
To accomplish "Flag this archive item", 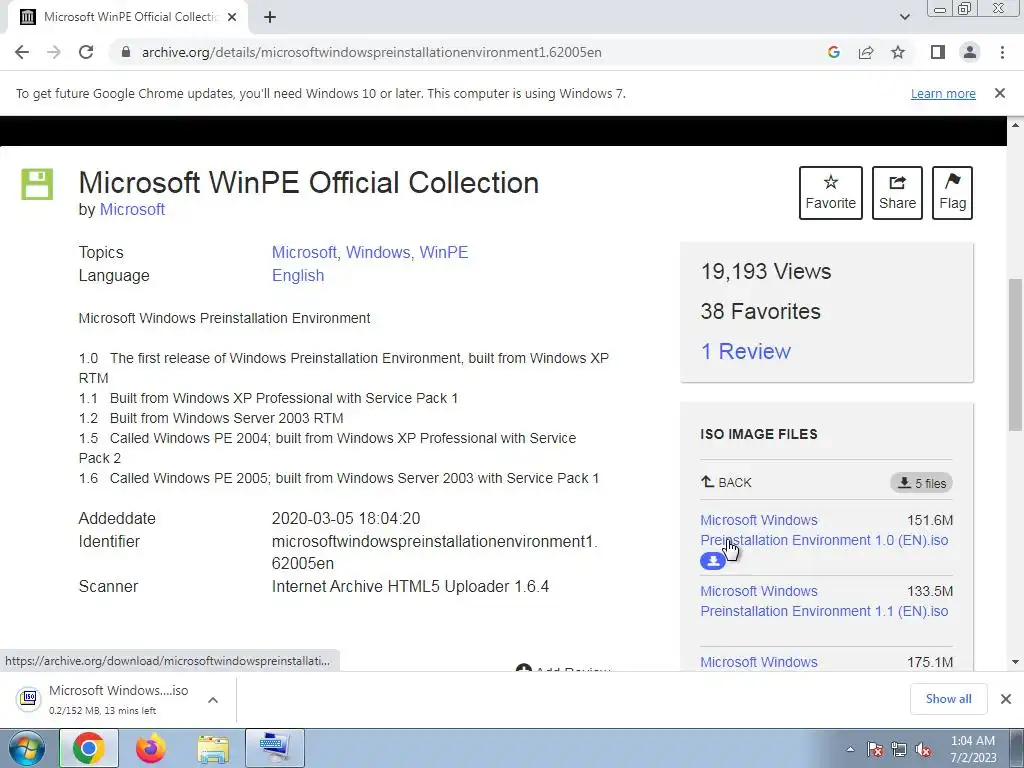I will coord(952,193).
